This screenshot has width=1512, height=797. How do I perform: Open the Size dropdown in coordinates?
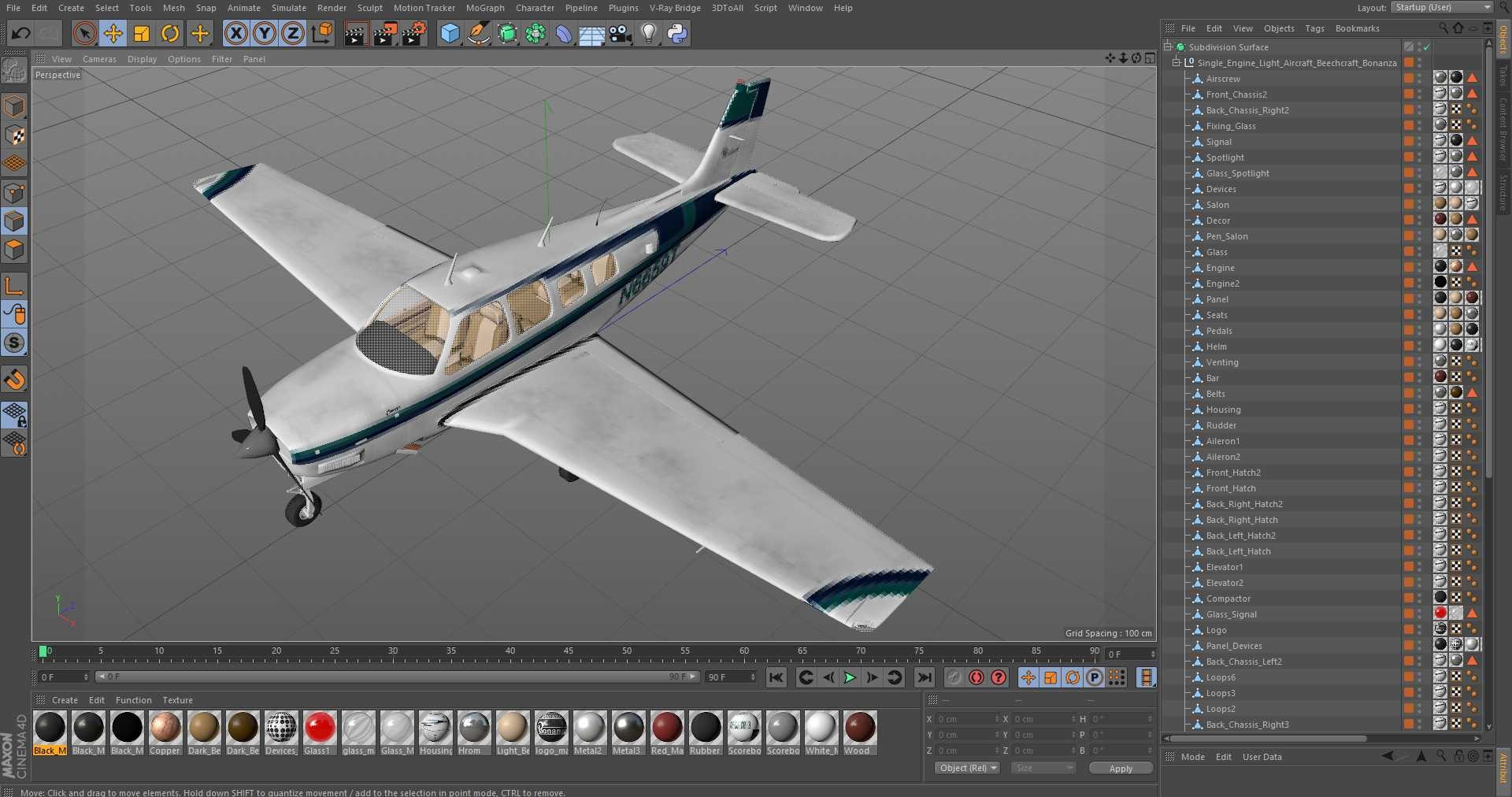coord(1043,768)
